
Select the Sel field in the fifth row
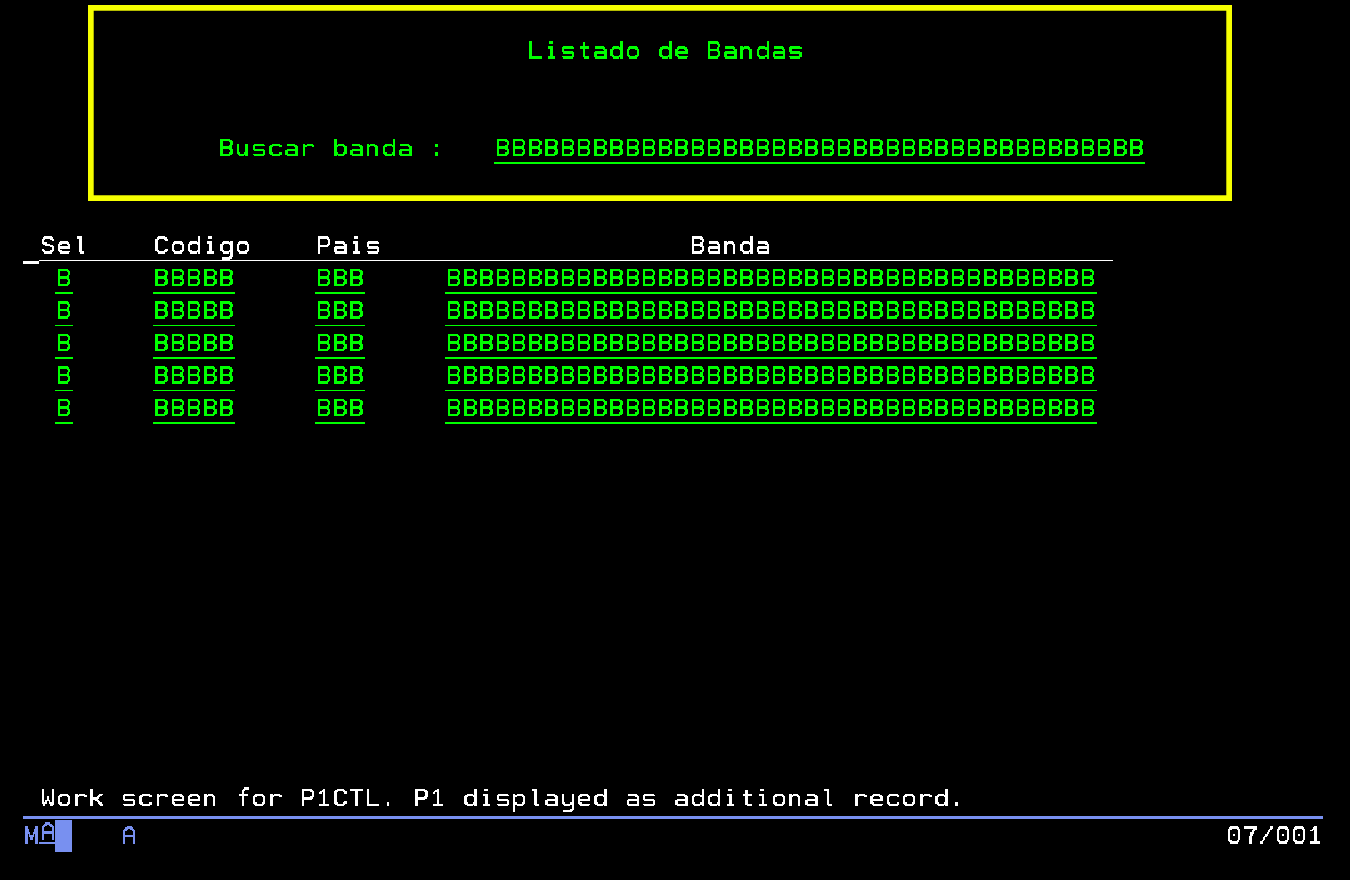click(64, 408)
